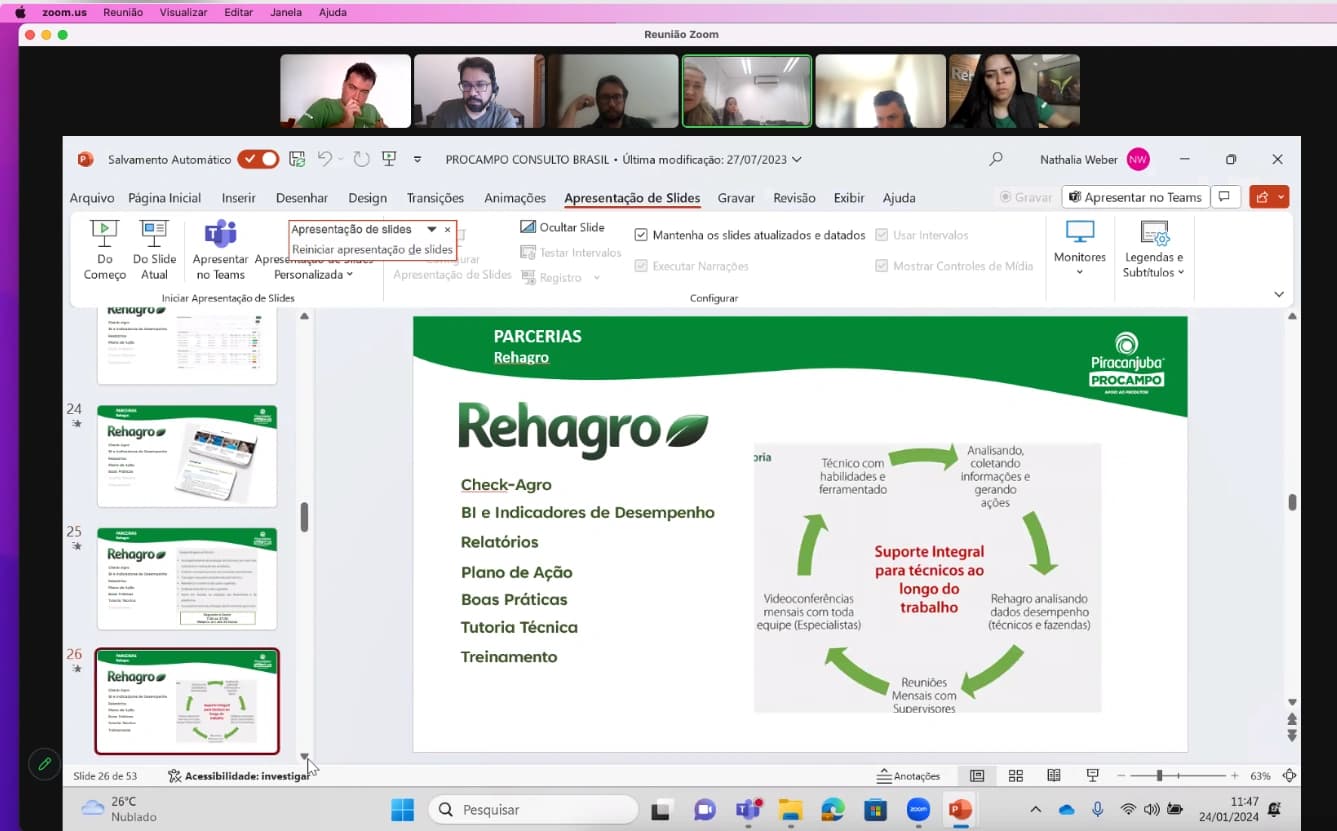Collapse the ribbon with bottom-right chevron
The height and width of the screenshot is (831, 1337).
(x=1279, y=295)
